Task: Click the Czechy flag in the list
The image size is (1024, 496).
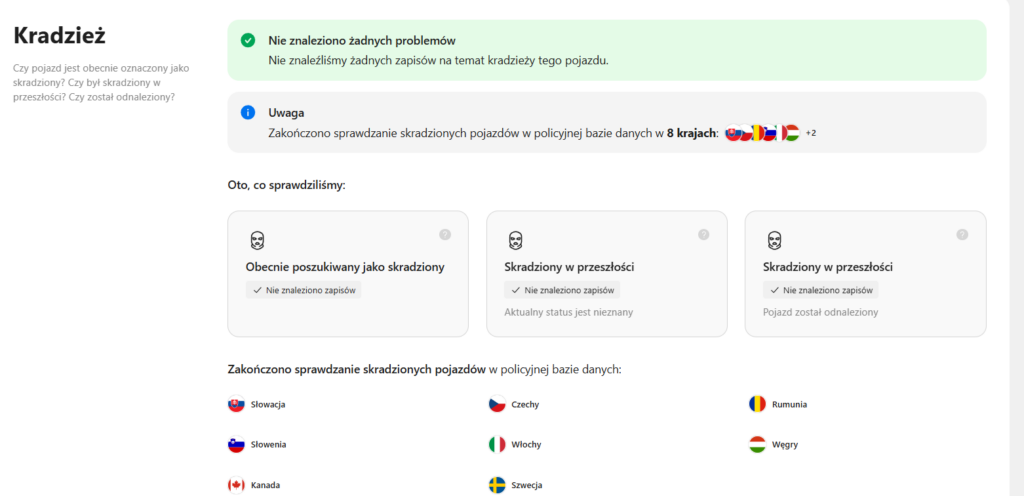Action: tap(497, 404)
